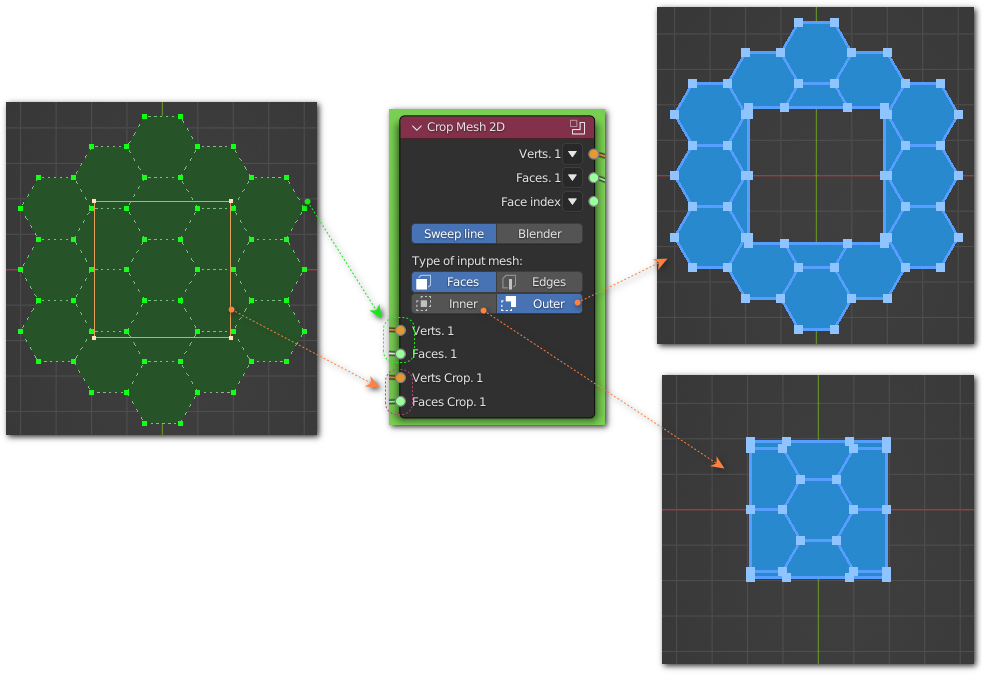Select Blender algorithm mode
The height and width of the screenshot is (676, 982).
(x=539, y=234)
